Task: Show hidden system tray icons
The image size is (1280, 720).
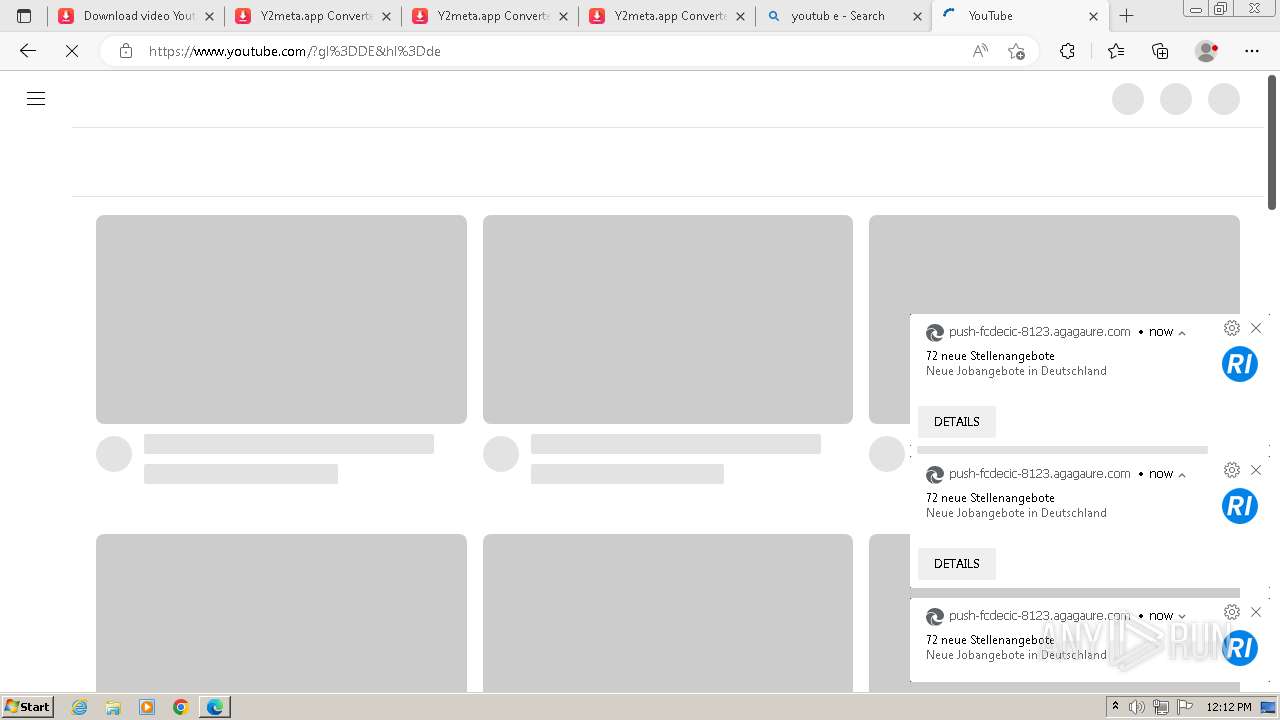Action: point(1115,707)
